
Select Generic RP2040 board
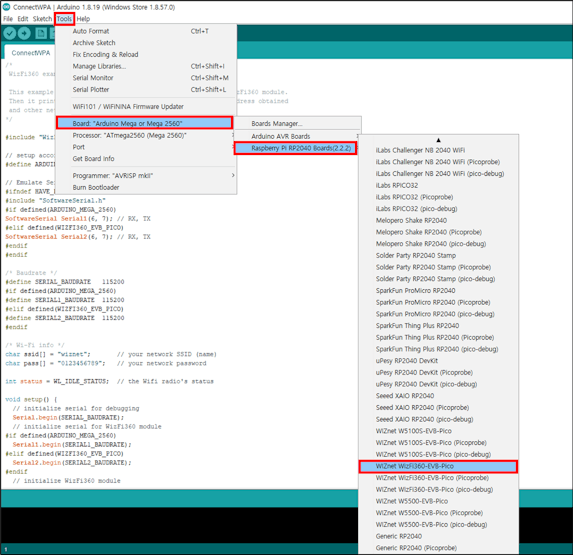point(439,536)
